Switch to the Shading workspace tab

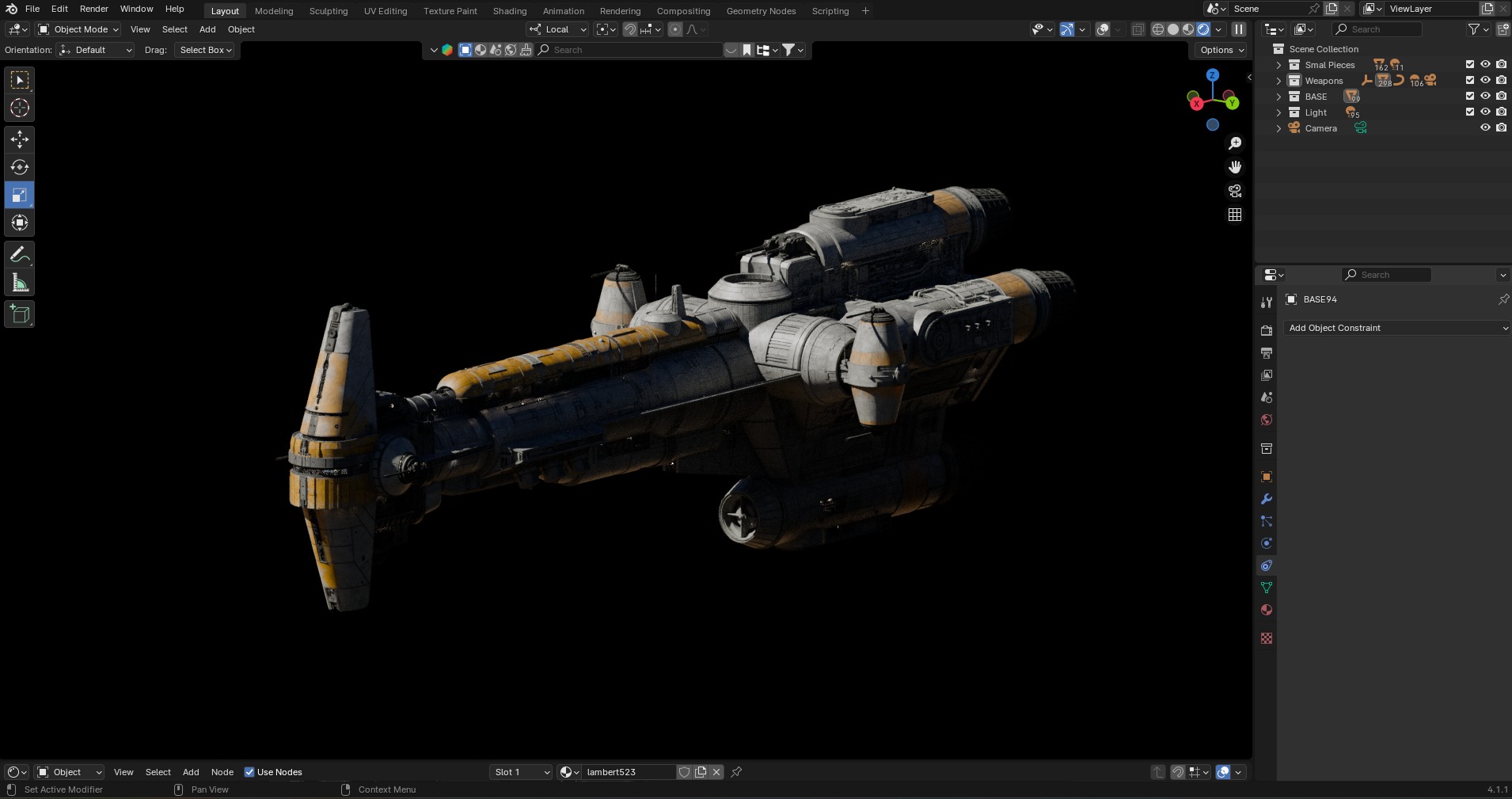[x=510, y=11]
